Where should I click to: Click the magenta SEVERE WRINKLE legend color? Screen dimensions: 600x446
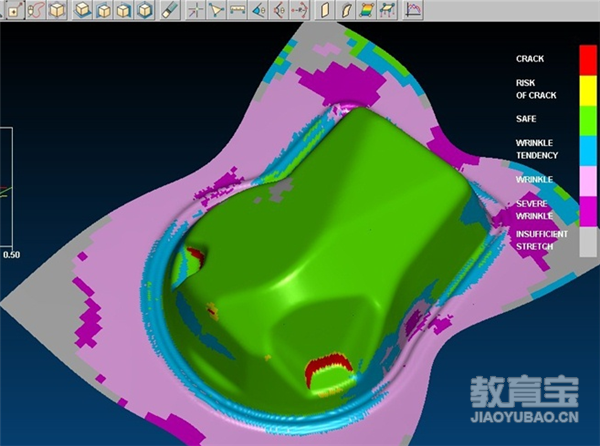point(588,211)
